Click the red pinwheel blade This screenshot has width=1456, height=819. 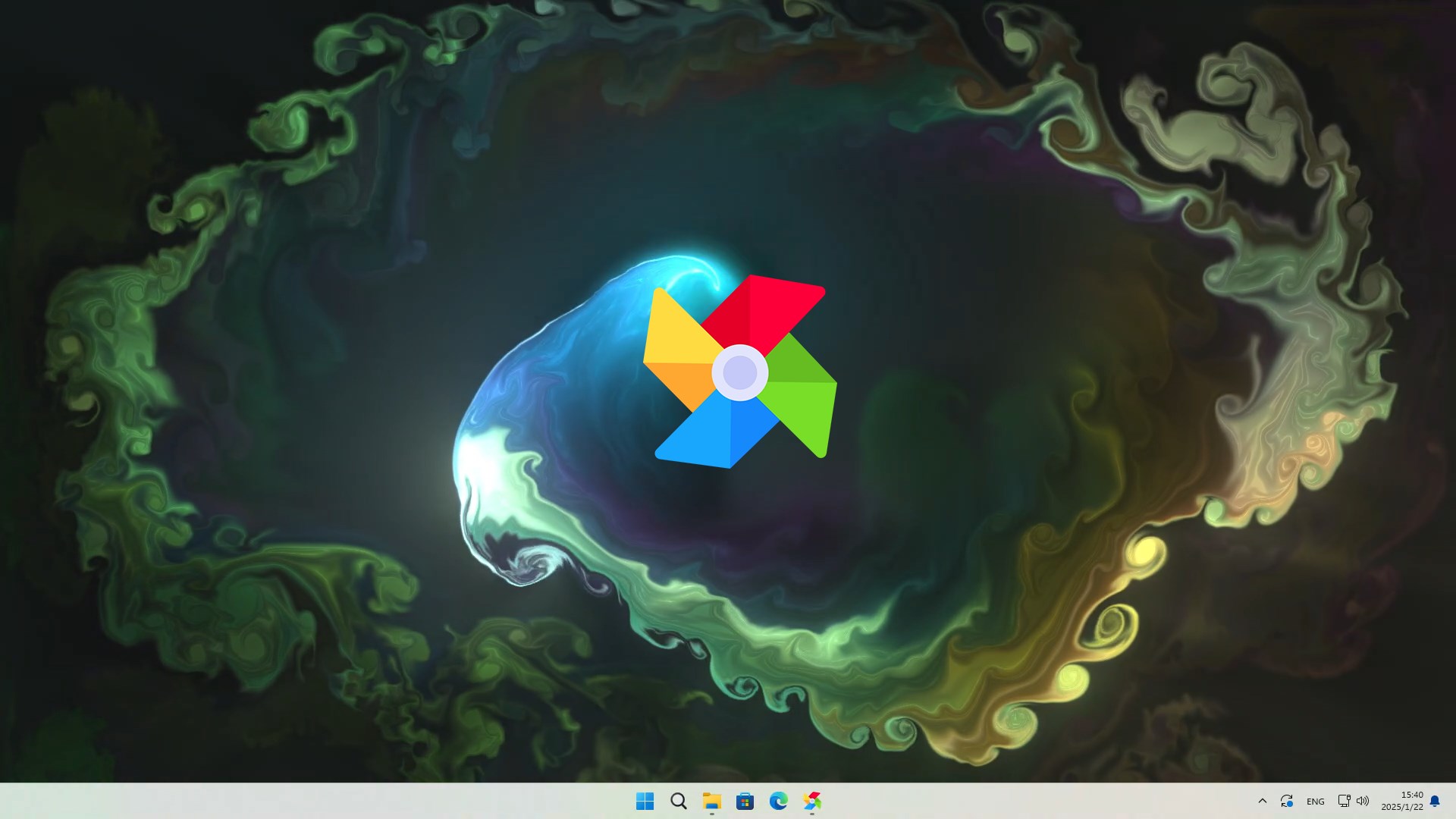[x=766, y=311]
